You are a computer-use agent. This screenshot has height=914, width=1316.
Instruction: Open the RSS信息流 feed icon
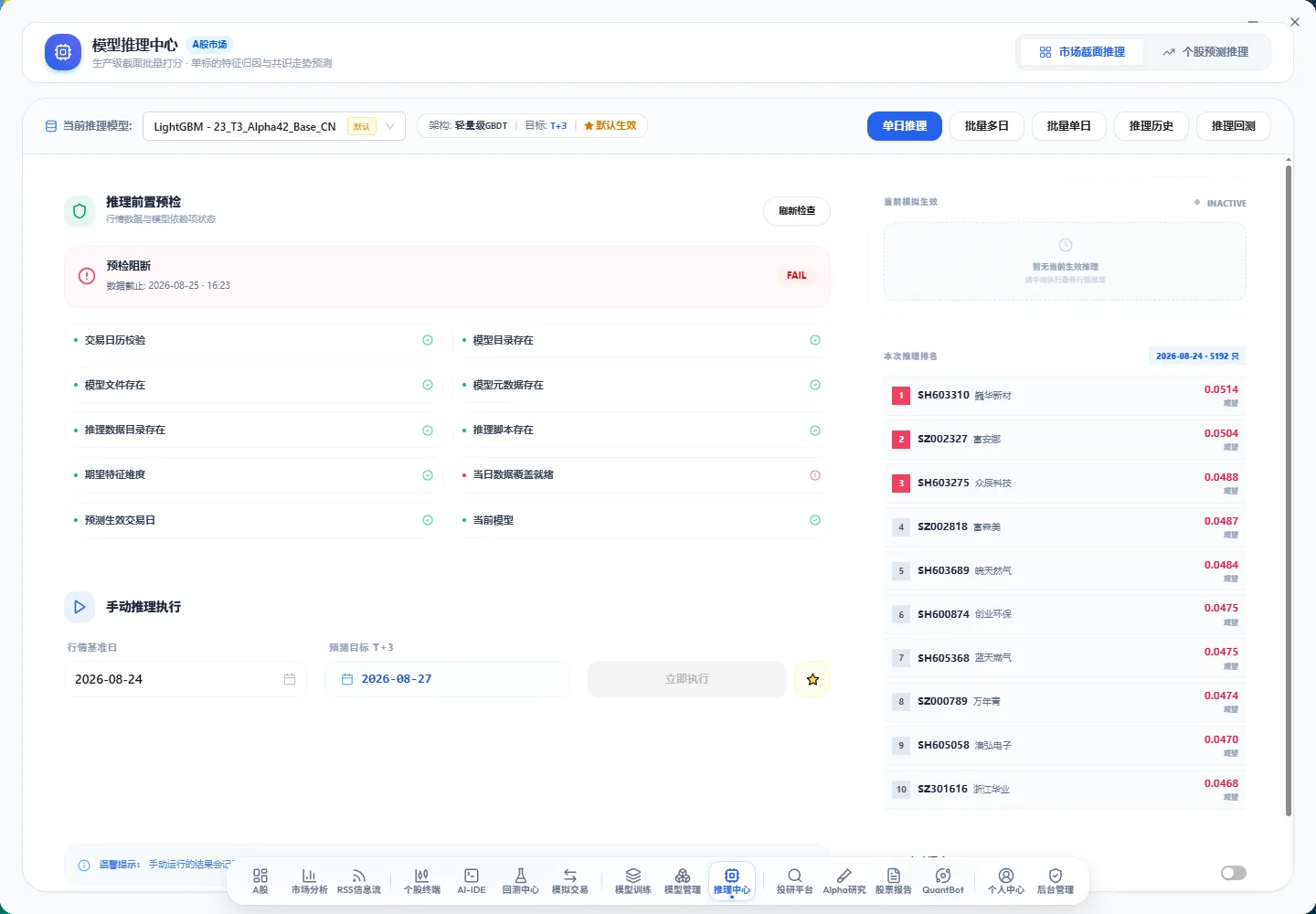(x=359, y=881)
